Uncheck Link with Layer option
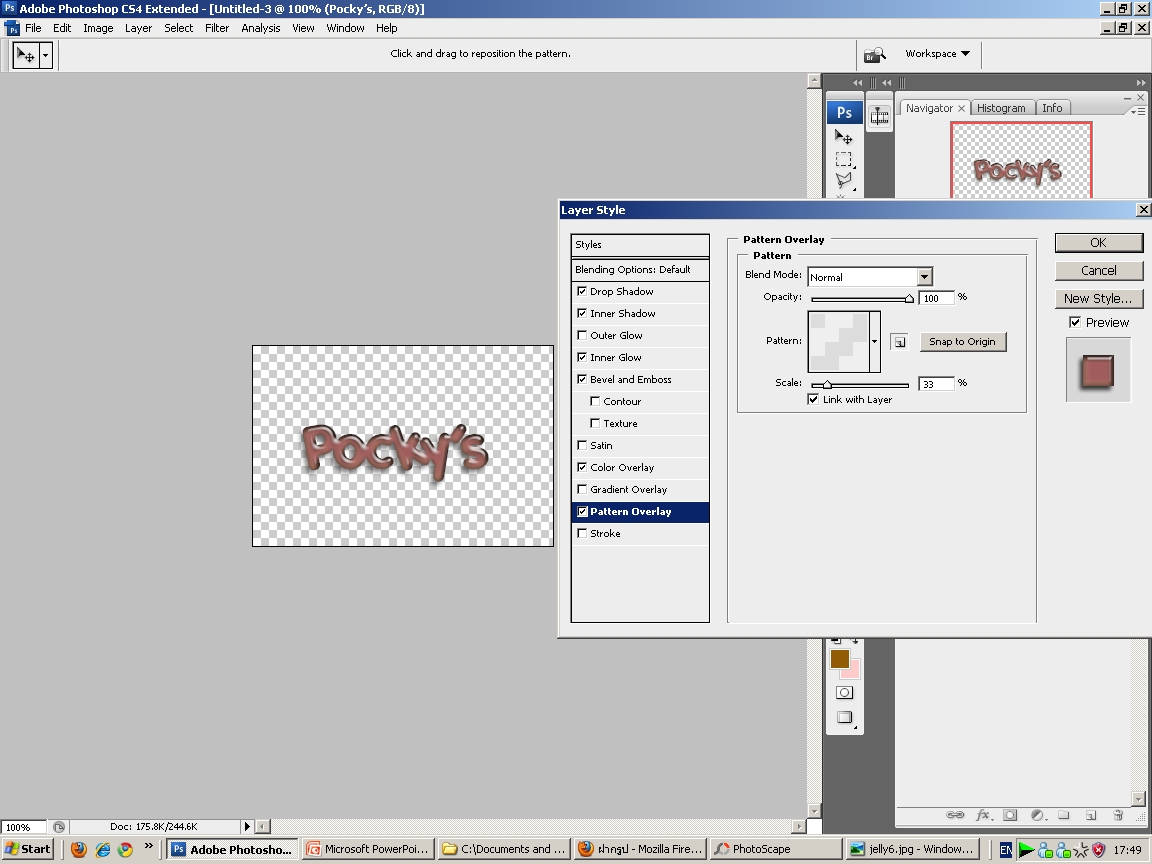This screenshot has height=864, width=1152. (x=813, y=400)
